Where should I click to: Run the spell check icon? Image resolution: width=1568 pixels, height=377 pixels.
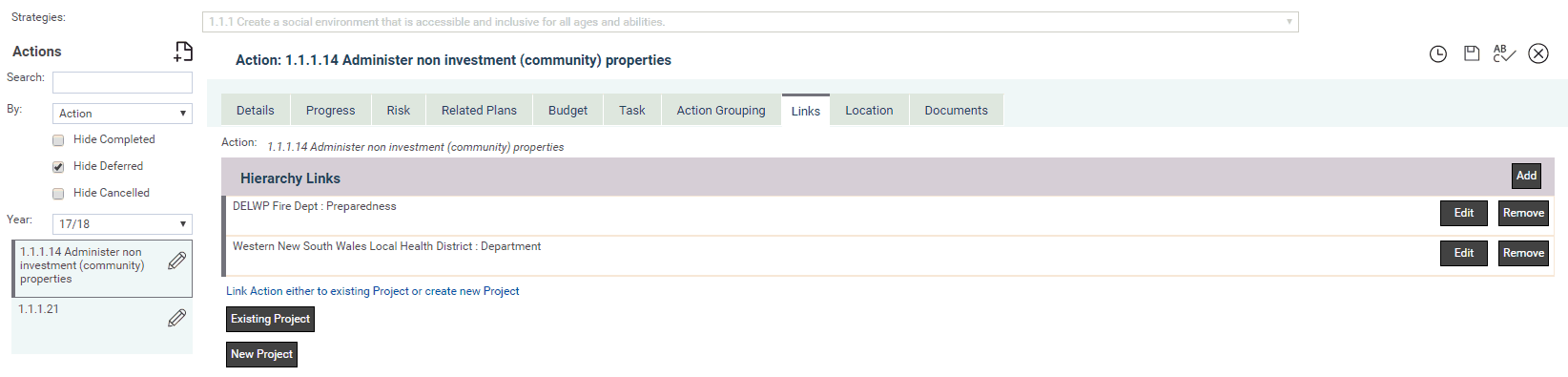pos(1504,53)
